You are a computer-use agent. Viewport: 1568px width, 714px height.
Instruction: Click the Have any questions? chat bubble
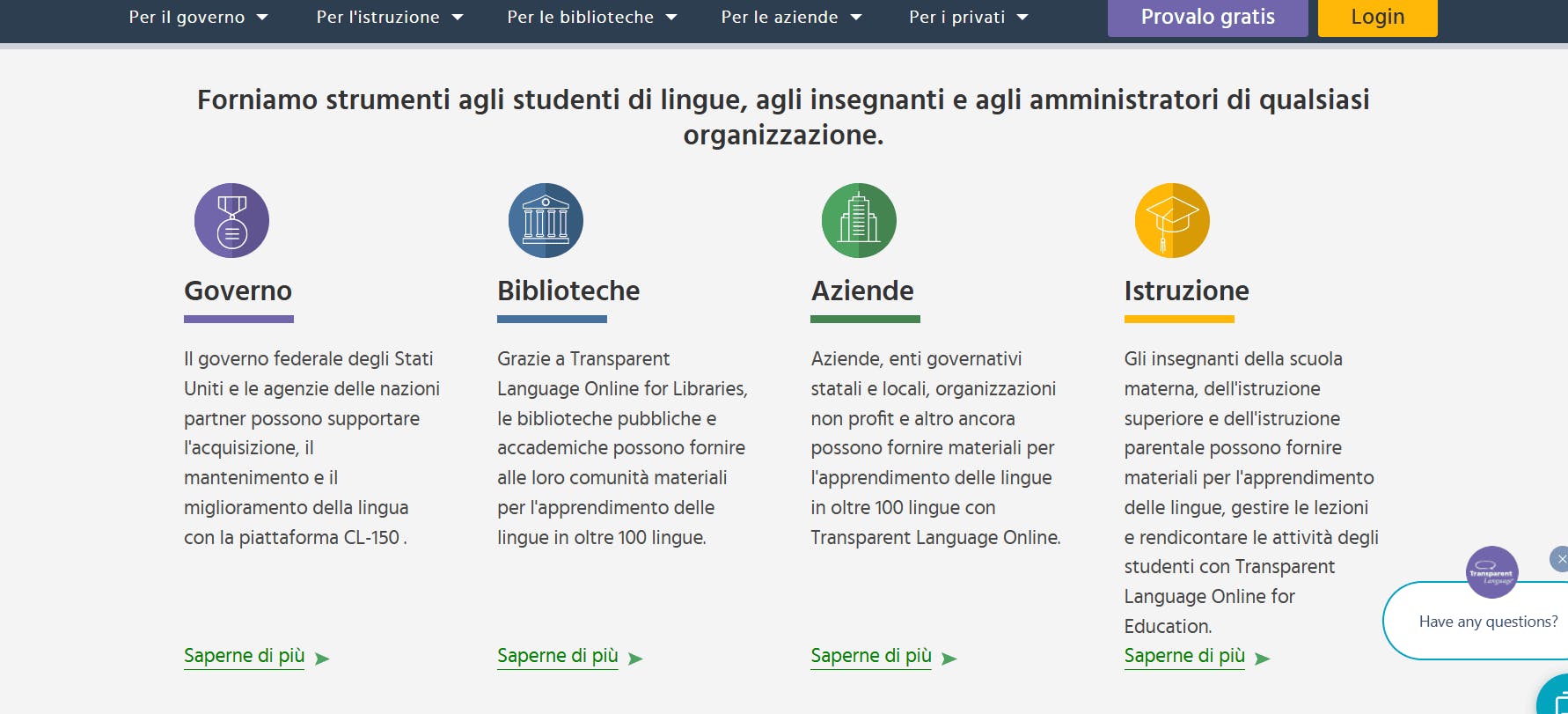(x=1487, y=622)
